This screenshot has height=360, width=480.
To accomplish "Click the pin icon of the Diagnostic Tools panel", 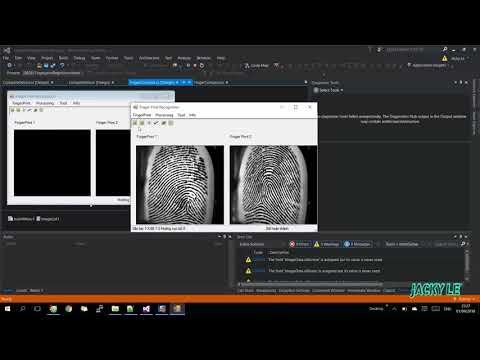I will (461, 82).
